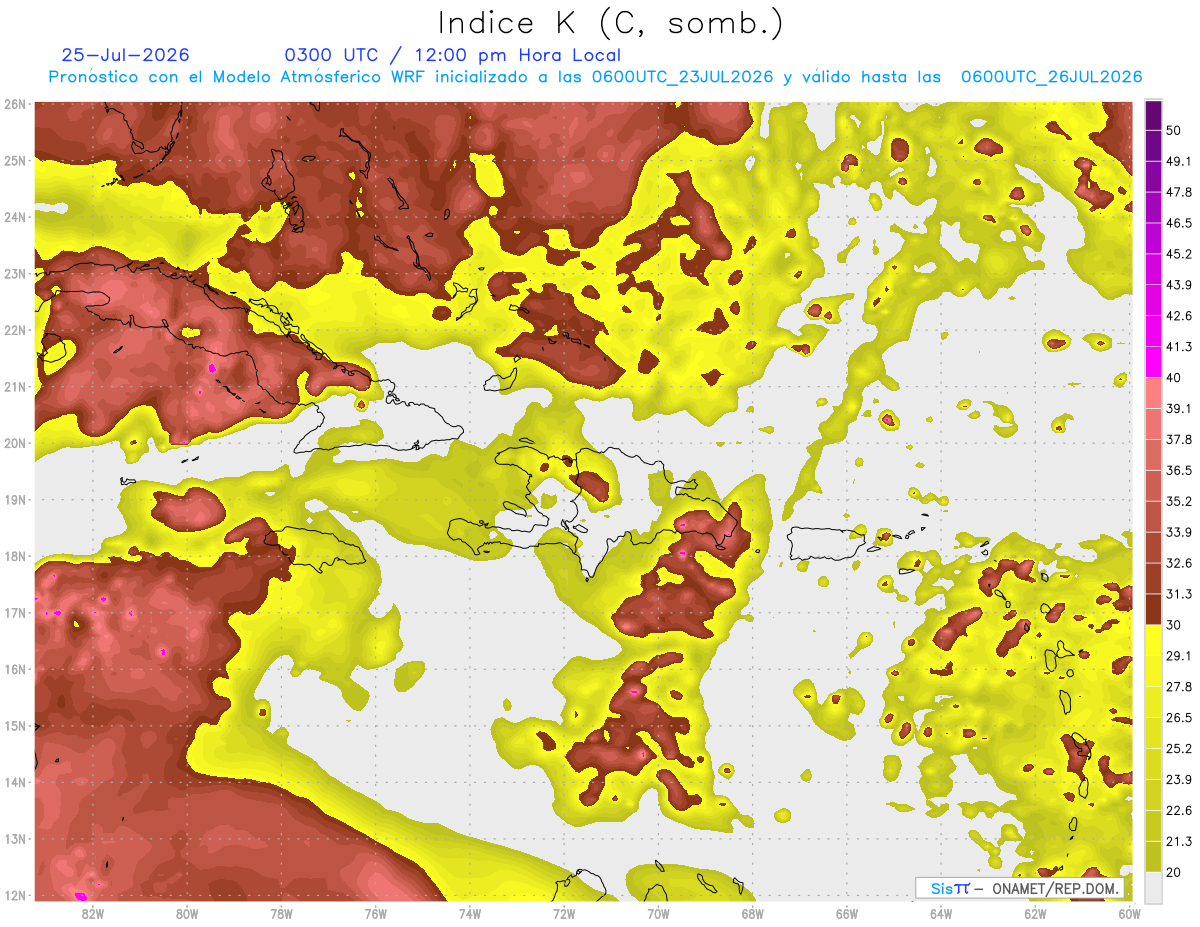
Task: Click the color bar label "40"
Action: click(1174, 377)
